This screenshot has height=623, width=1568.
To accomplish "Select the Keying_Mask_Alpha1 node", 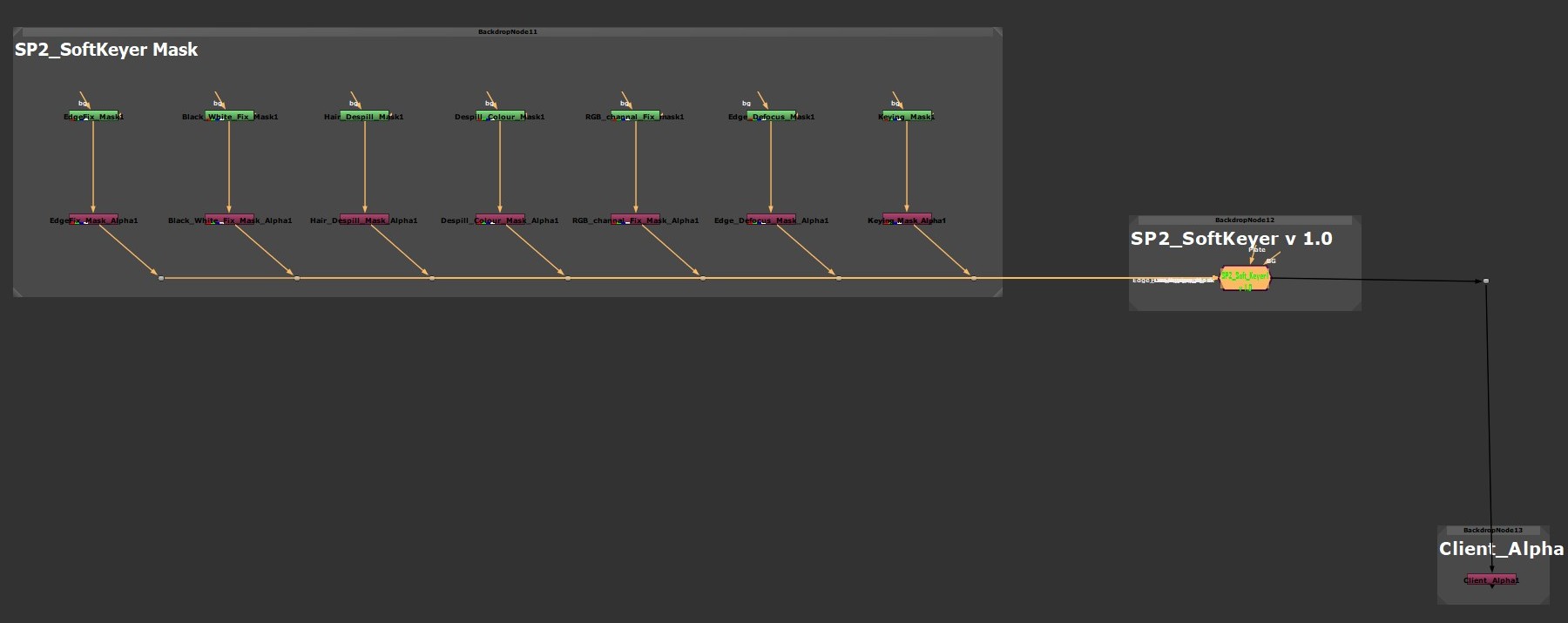I will pyautogui.click(x=907, y=220).
